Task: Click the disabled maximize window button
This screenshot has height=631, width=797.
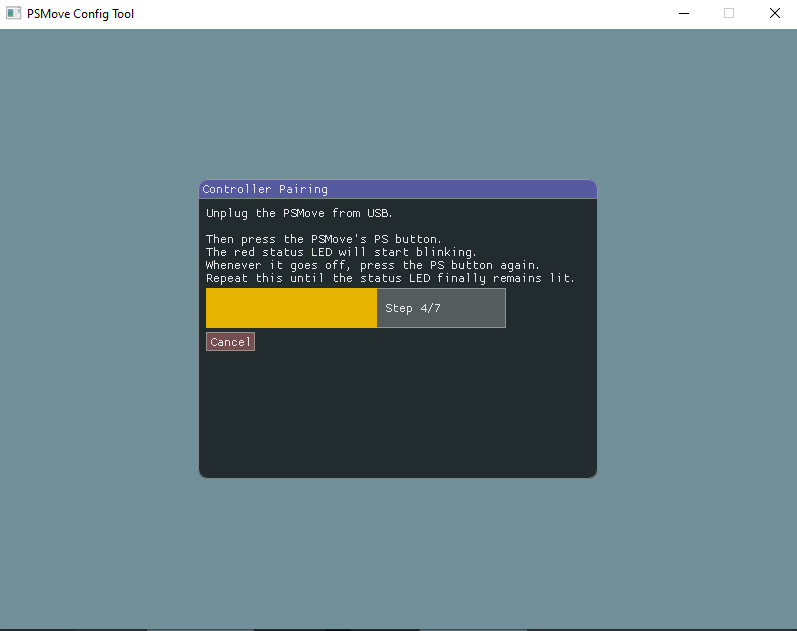Action: (x=729, y=14)
